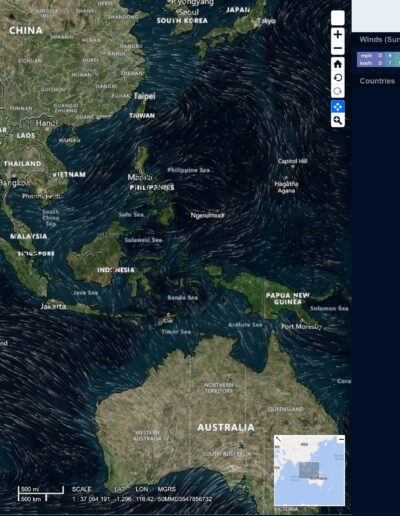
Task: Zoom out with the minus button
Action: (x=338, y=49)
